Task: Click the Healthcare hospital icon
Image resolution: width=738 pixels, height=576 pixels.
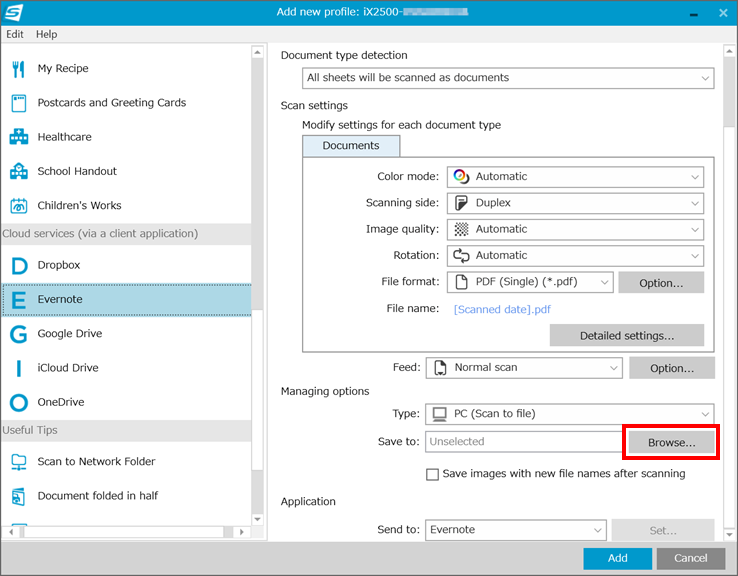Action: 19,137
